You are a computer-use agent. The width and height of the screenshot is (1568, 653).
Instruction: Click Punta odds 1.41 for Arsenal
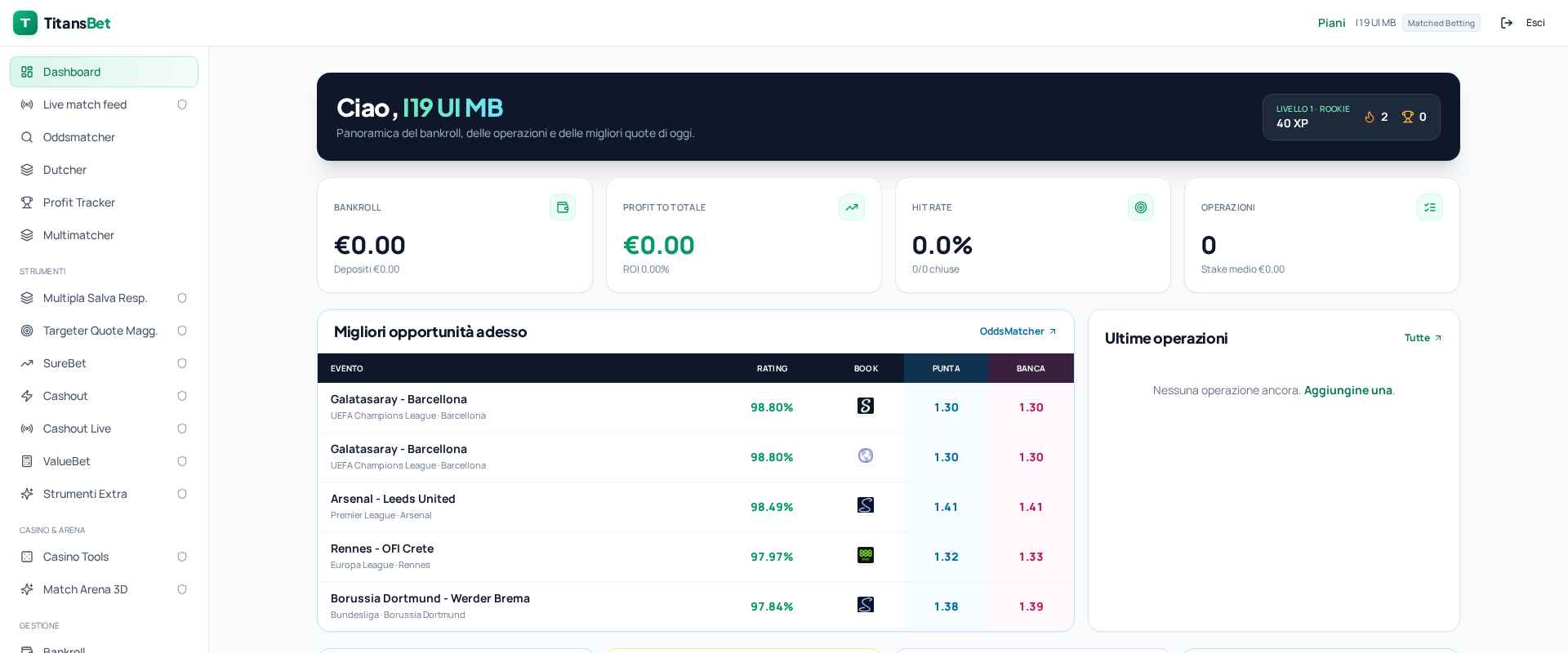click(x=946, y=507)
